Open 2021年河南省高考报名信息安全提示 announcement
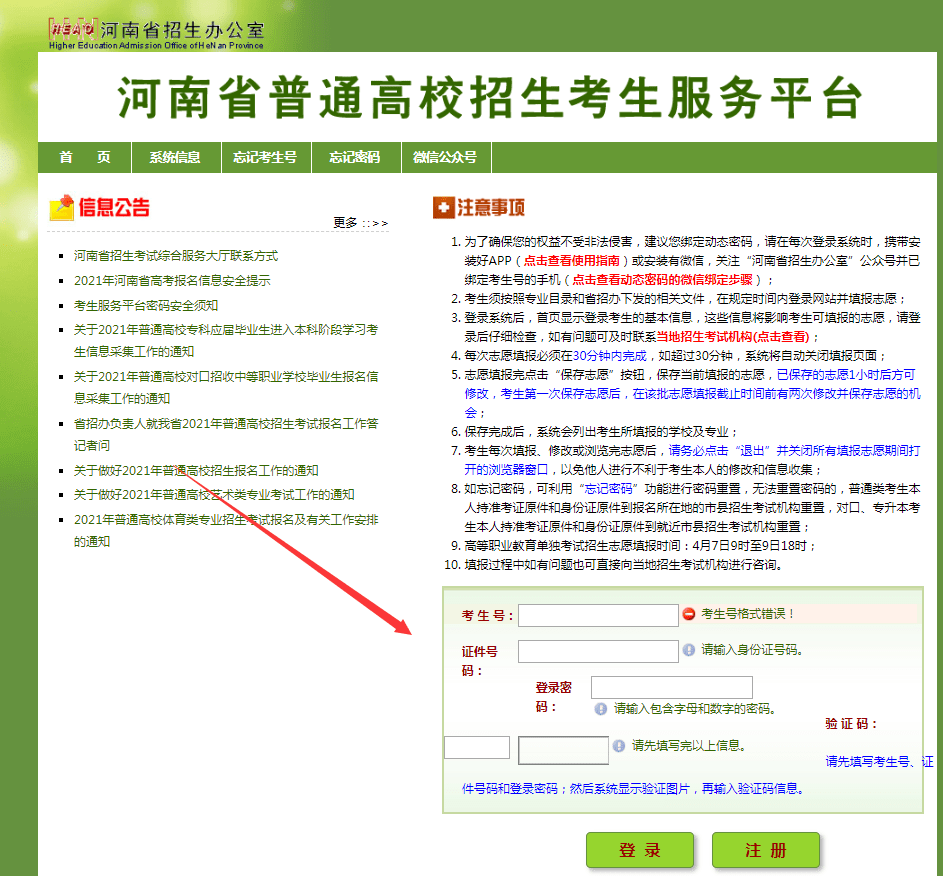 click(x=172, y=280)
